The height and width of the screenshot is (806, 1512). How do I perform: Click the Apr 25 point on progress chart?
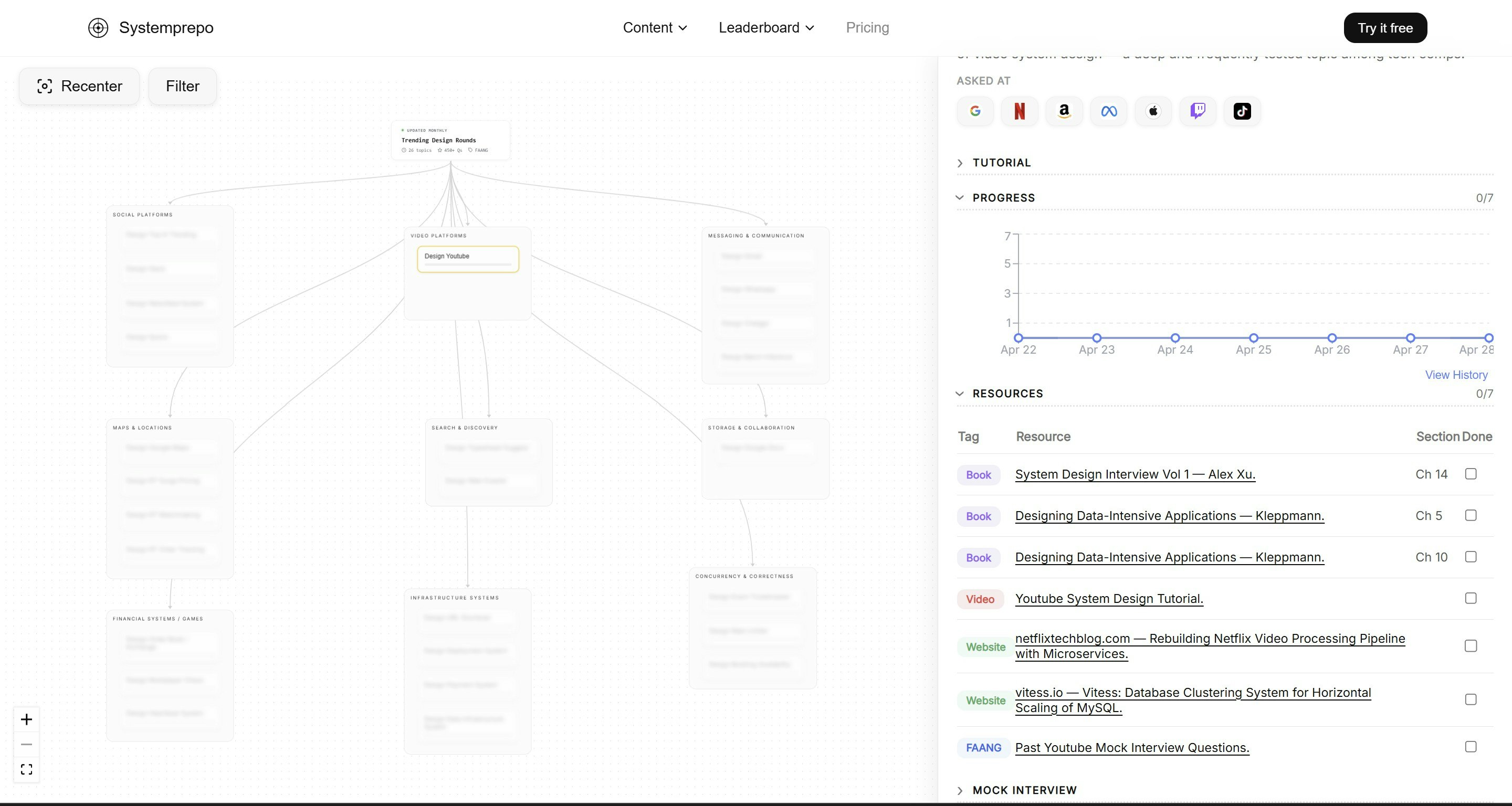pos(1253,338)
